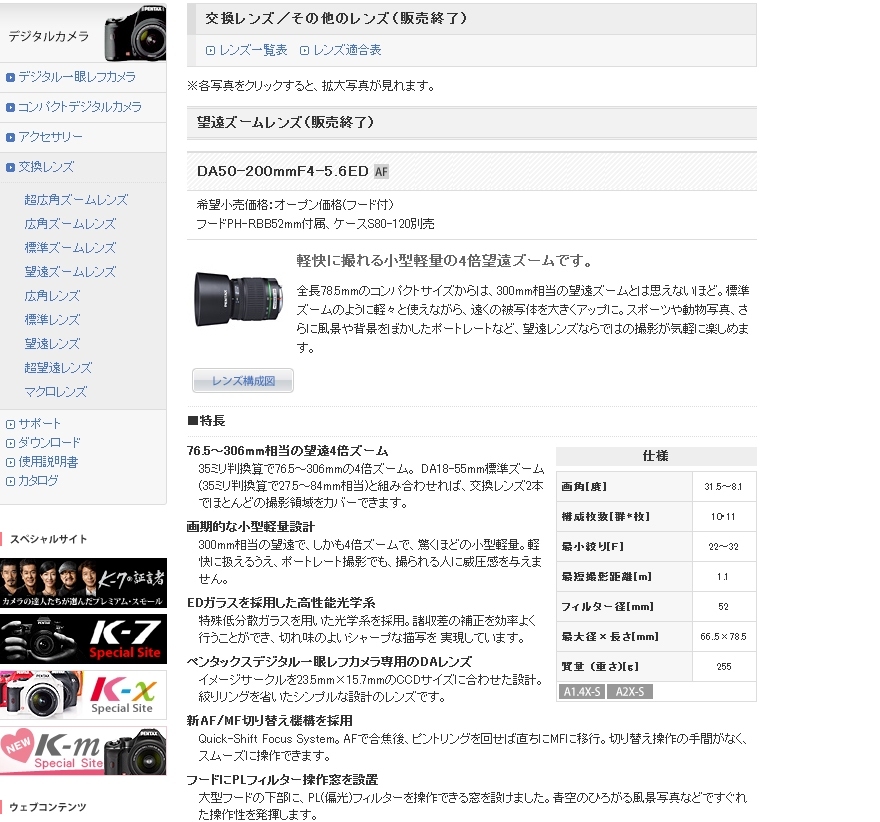Screen dimensions: 880x822
Task: Click arrow icon beside ダウンロード
Action: 10,444
